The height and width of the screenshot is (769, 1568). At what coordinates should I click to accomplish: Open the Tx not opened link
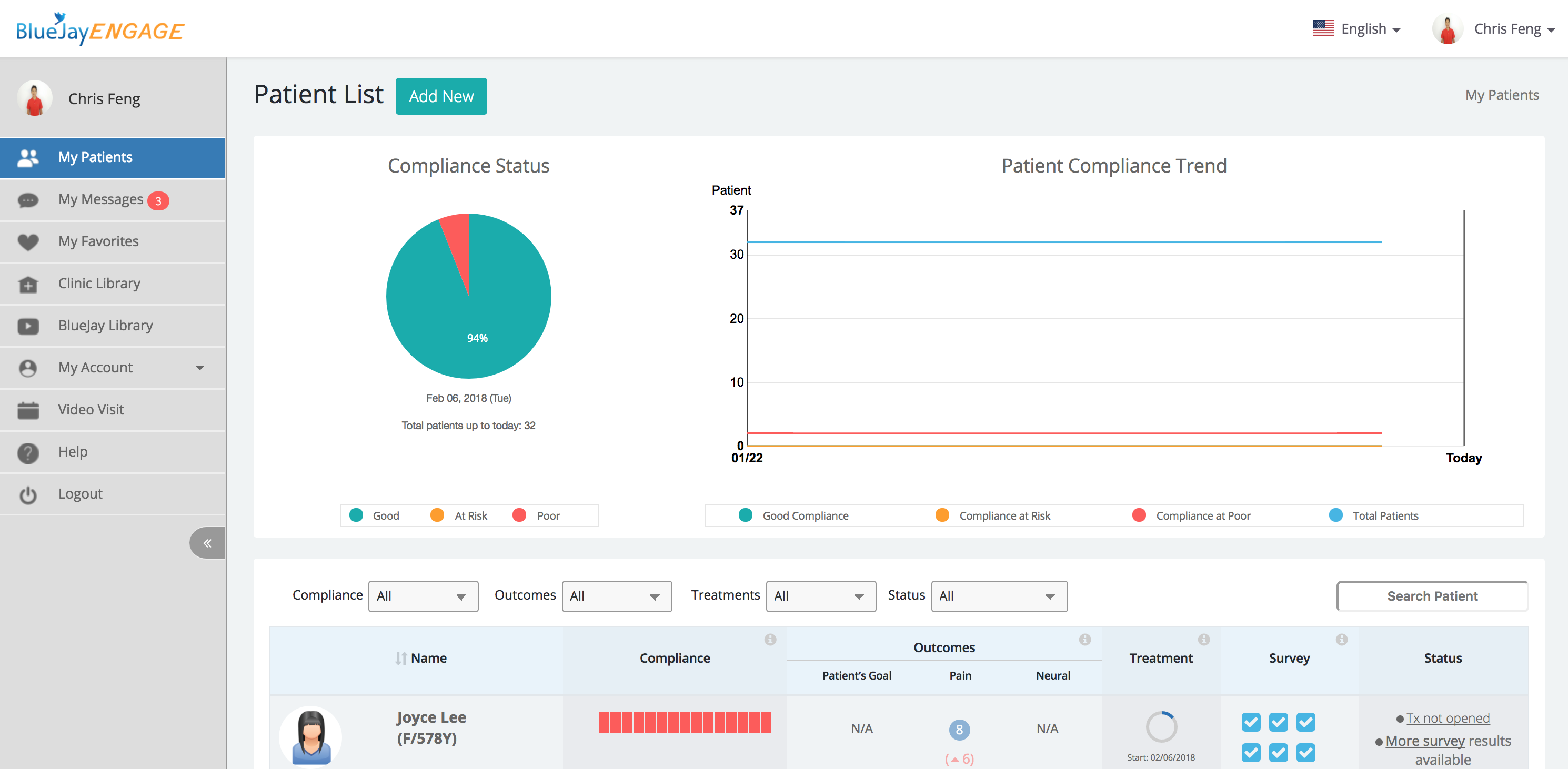tap(1448, 719)
